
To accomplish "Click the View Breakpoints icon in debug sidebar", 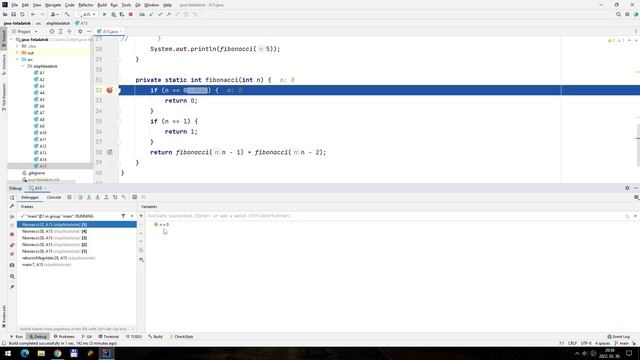I will click(12, 245).
